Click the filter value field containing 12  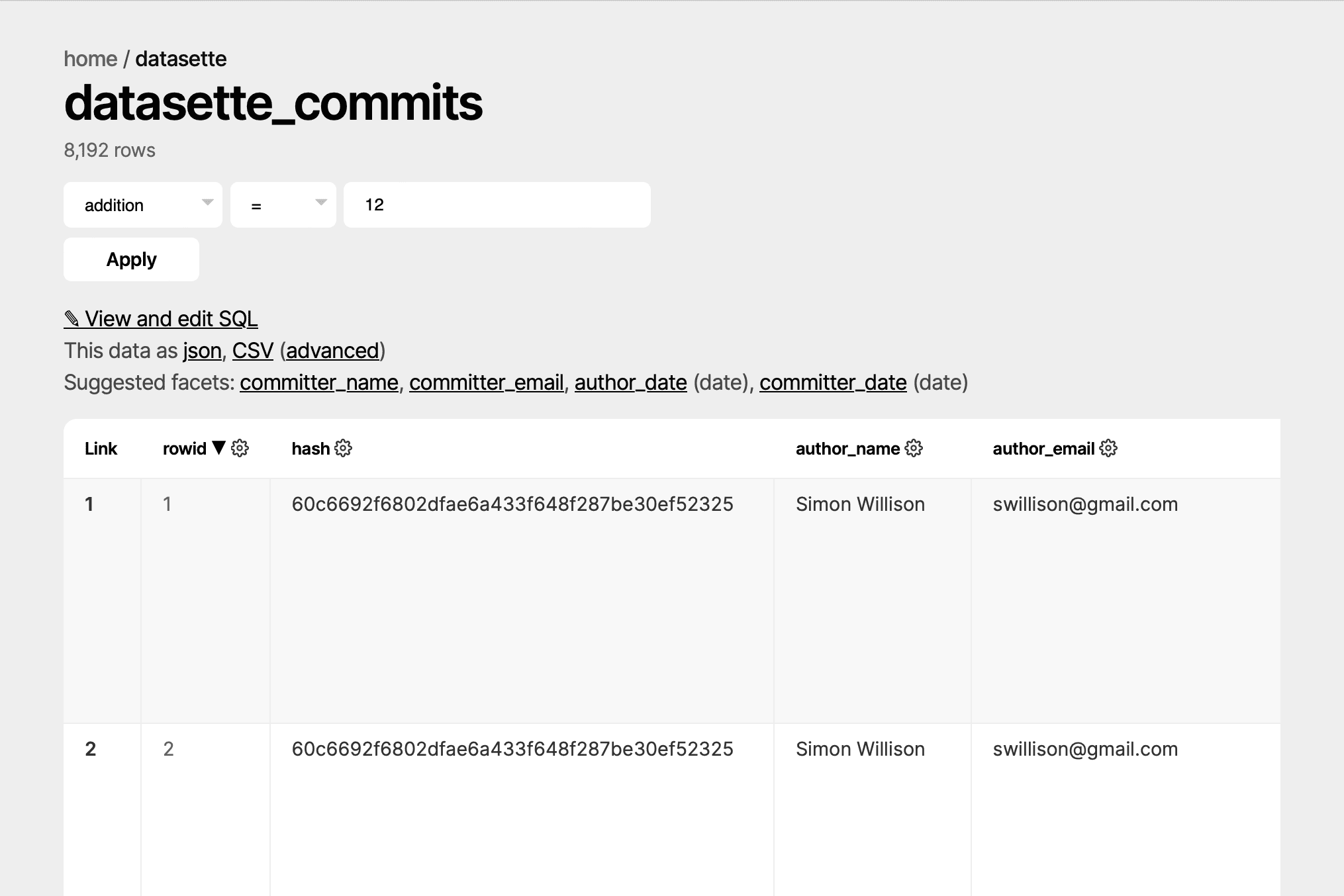click(x=497, y=204)
